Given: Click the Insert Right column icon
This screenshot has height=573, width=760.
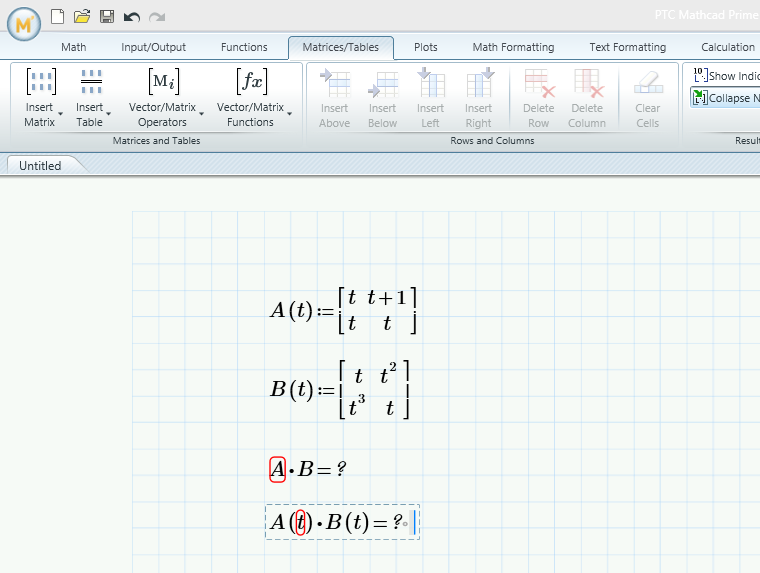Looking at the screenshot, I should tap(479, 82).
